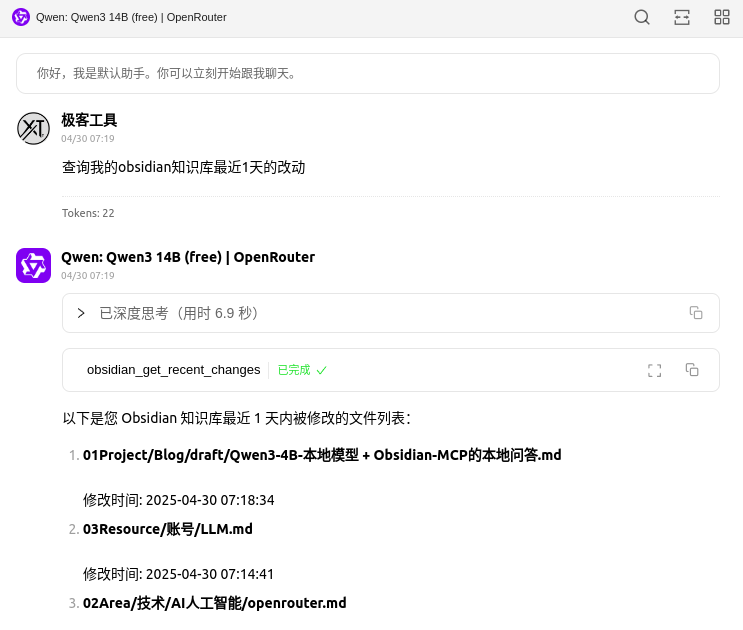Expand the obsidian_get_recent_changes tool call

[x=173, y=370]
